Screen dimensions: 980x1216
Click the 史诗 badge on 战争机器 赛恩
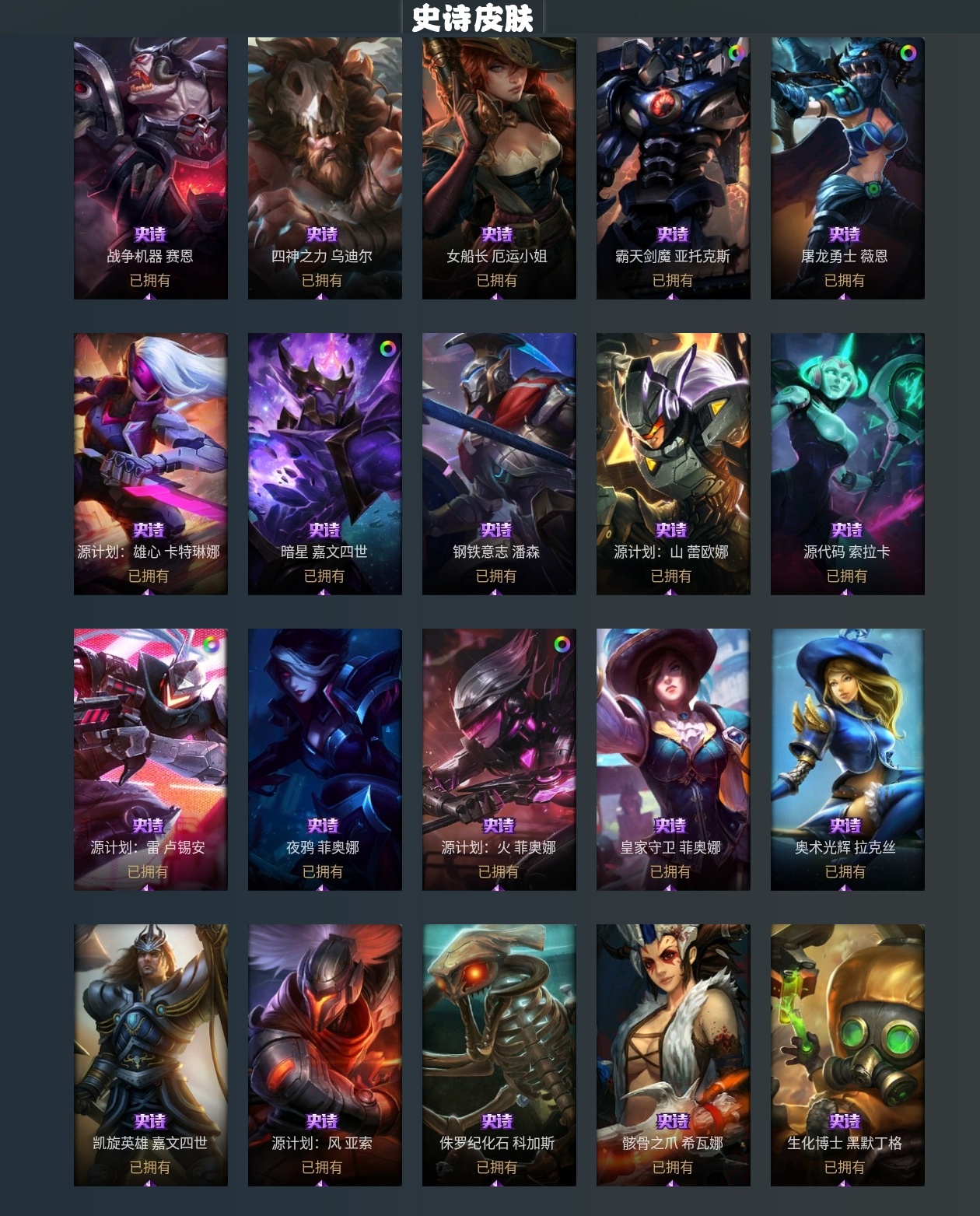150,234
